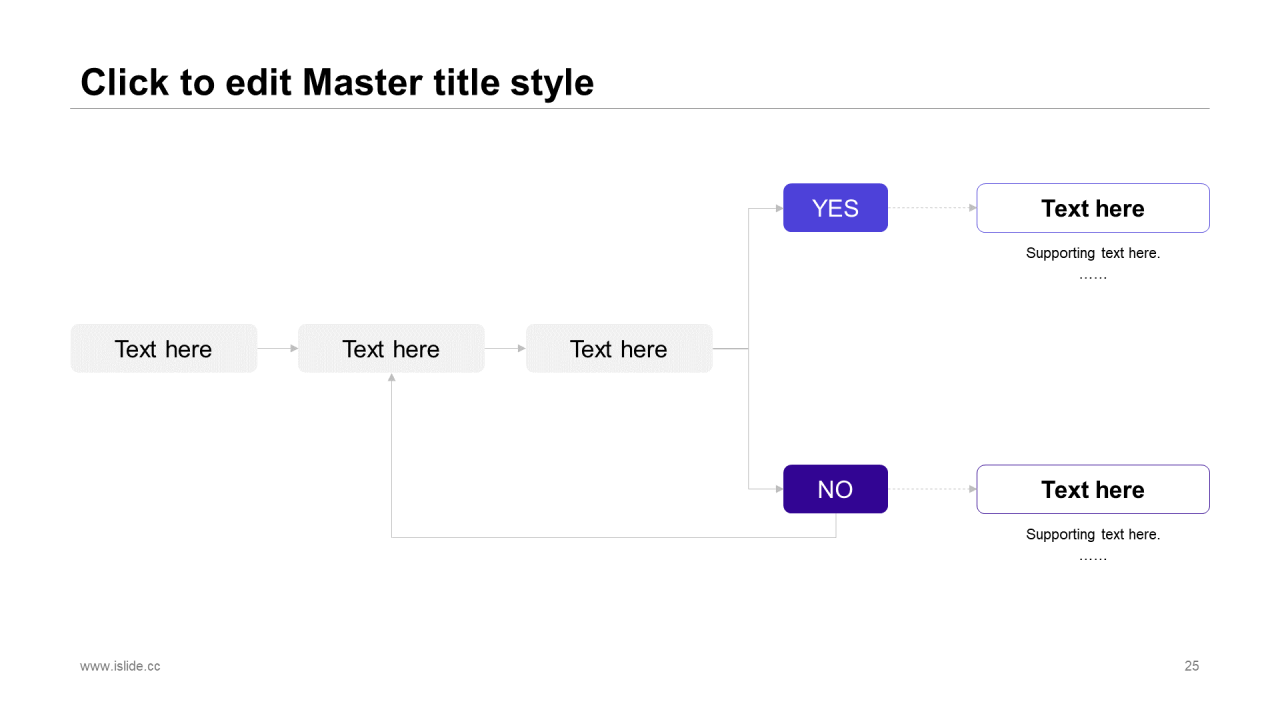The width and height of the screenshot is (1280, 720).
Task: Click the arrow between second and third gray boxes
Action: click(x=505, y=348)
